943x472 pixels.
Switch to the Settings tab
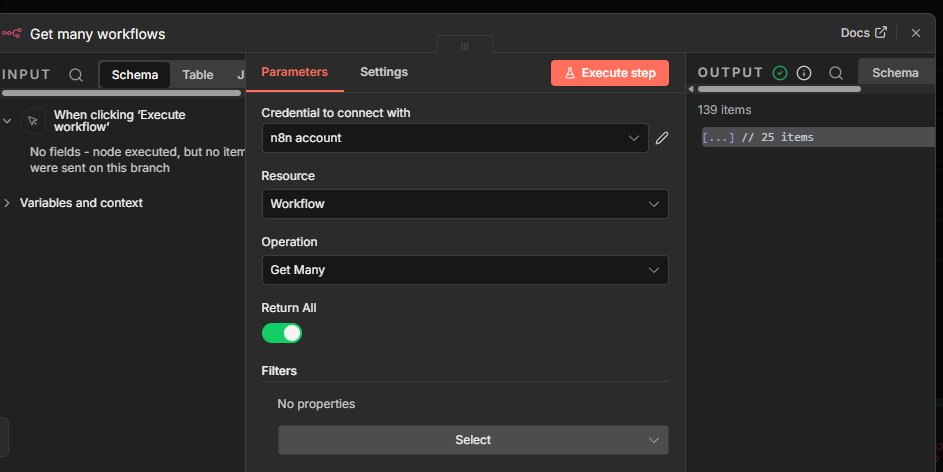(384, 72)
